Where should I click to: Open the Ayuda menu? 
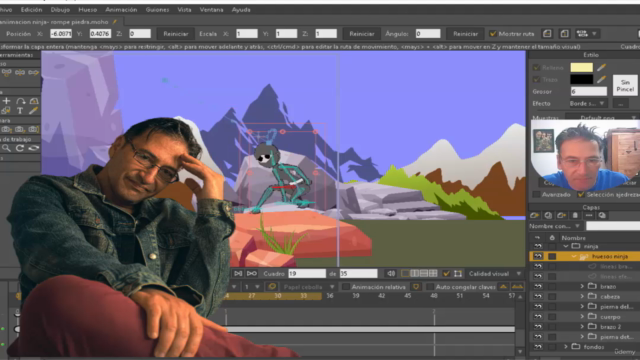[x=241, y=9]
